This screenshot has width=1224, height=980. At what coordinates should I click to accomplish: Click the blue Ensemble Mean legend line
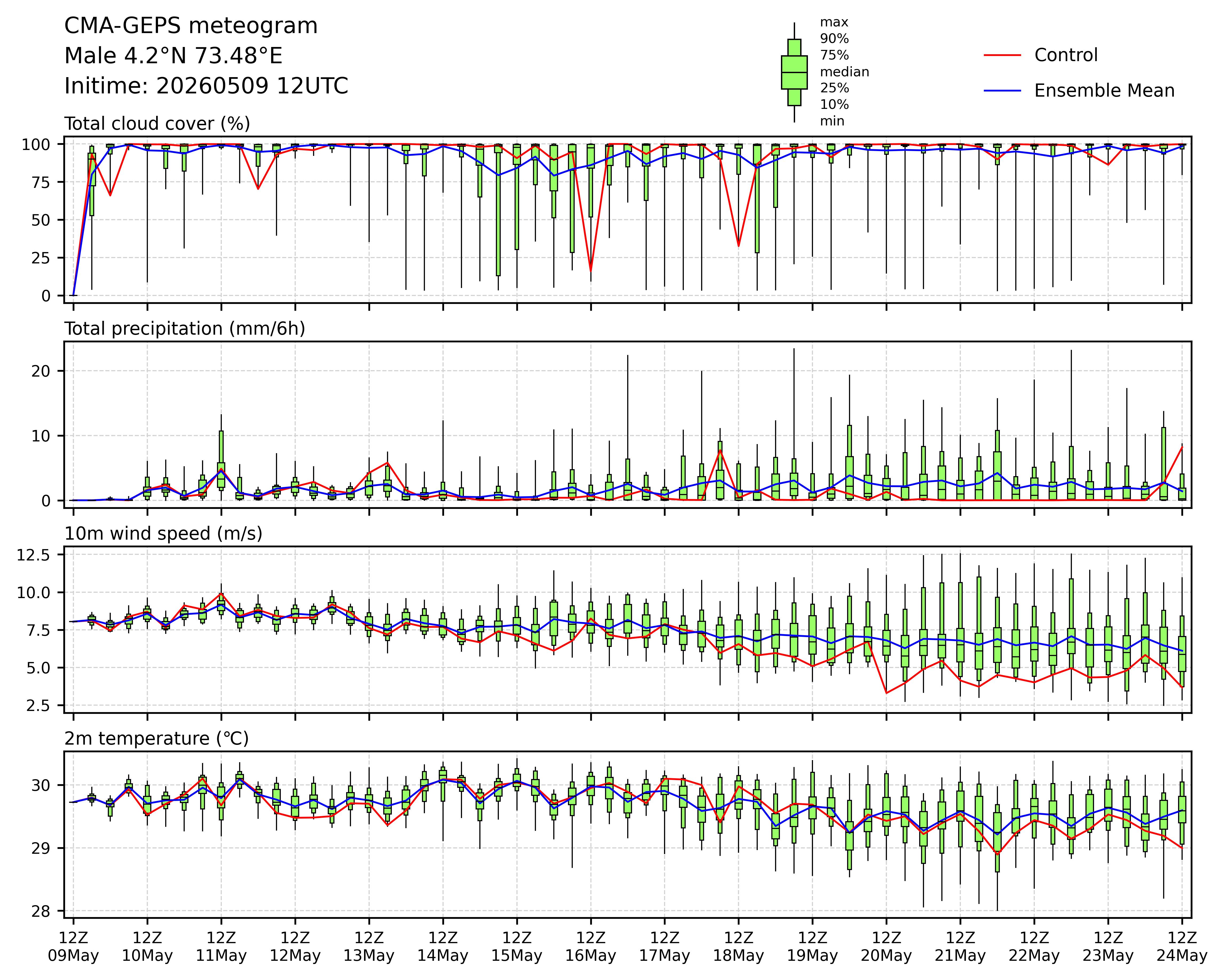1002,90
